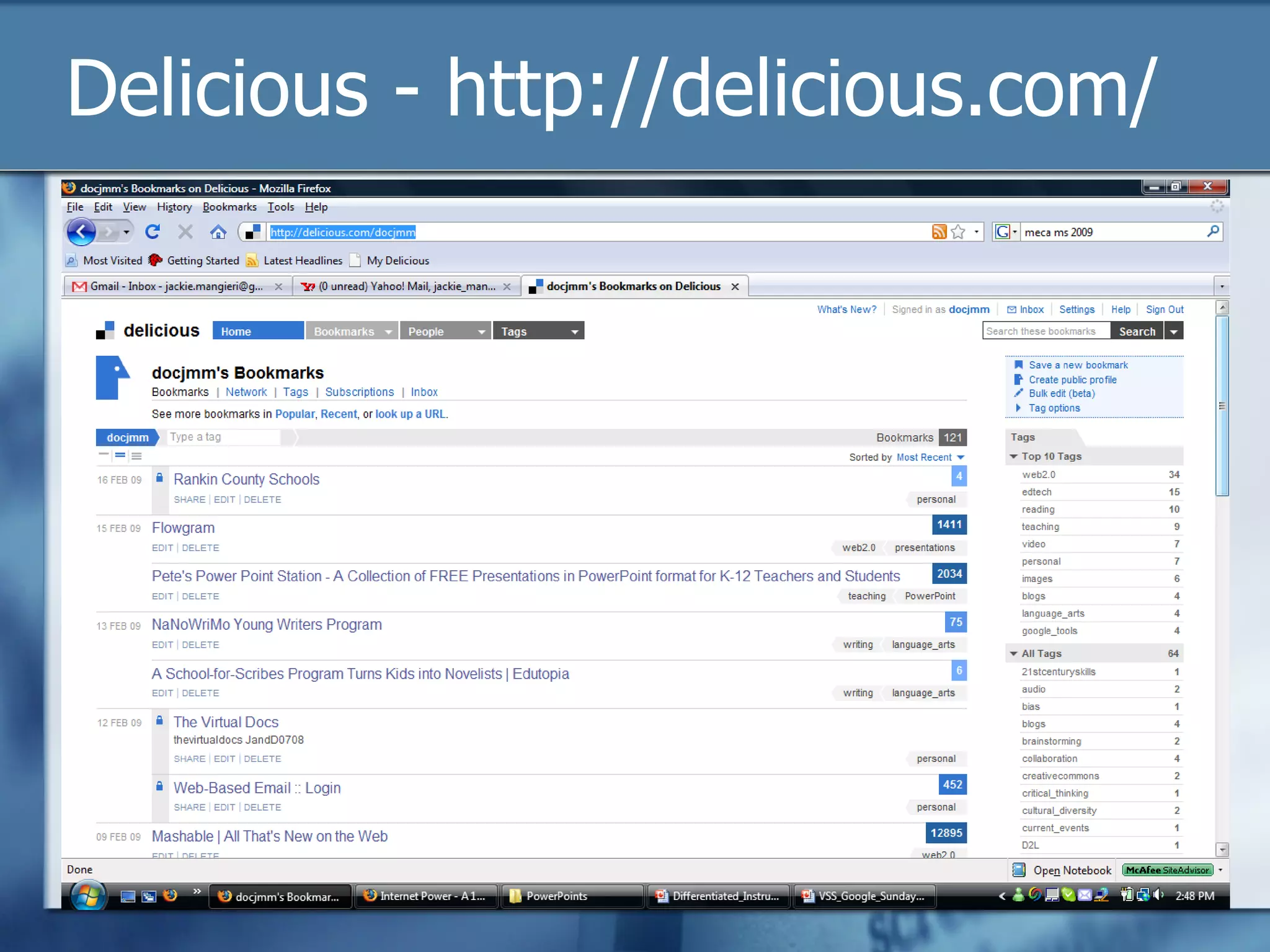This screenshot has height=952, width=1270.
Task: Open the Search options dropdown arrow
Action: (x=1174, y=332)
